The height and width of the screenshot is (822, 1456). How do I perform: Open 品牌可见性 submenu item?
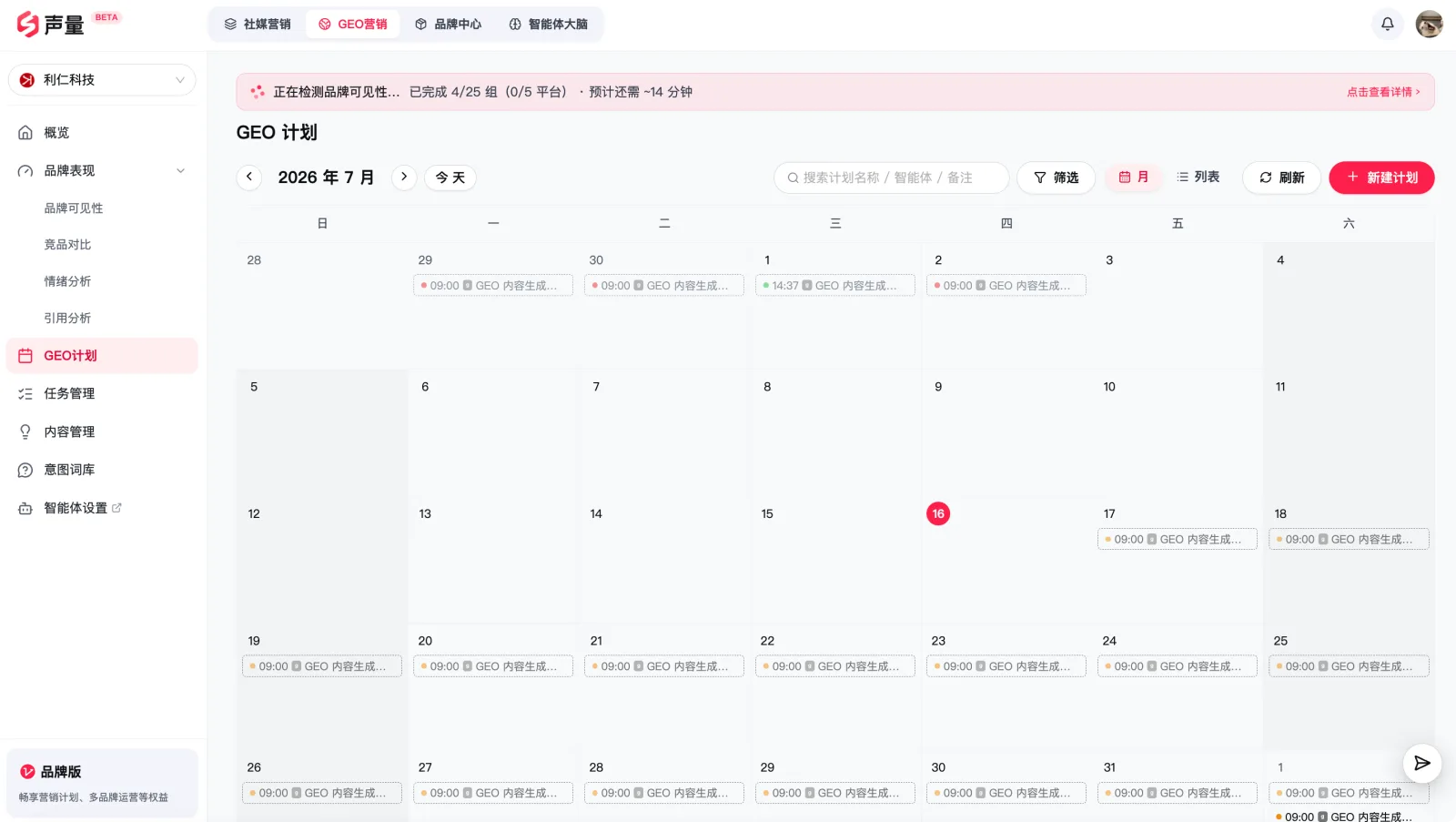[x=74, y=208]
